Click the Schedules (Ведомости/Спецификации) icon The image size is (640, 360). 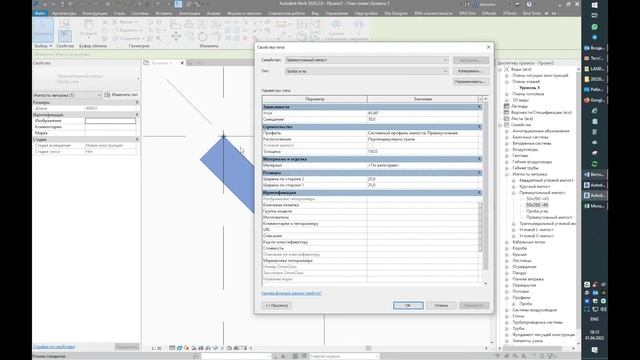(x=507, y=112)
